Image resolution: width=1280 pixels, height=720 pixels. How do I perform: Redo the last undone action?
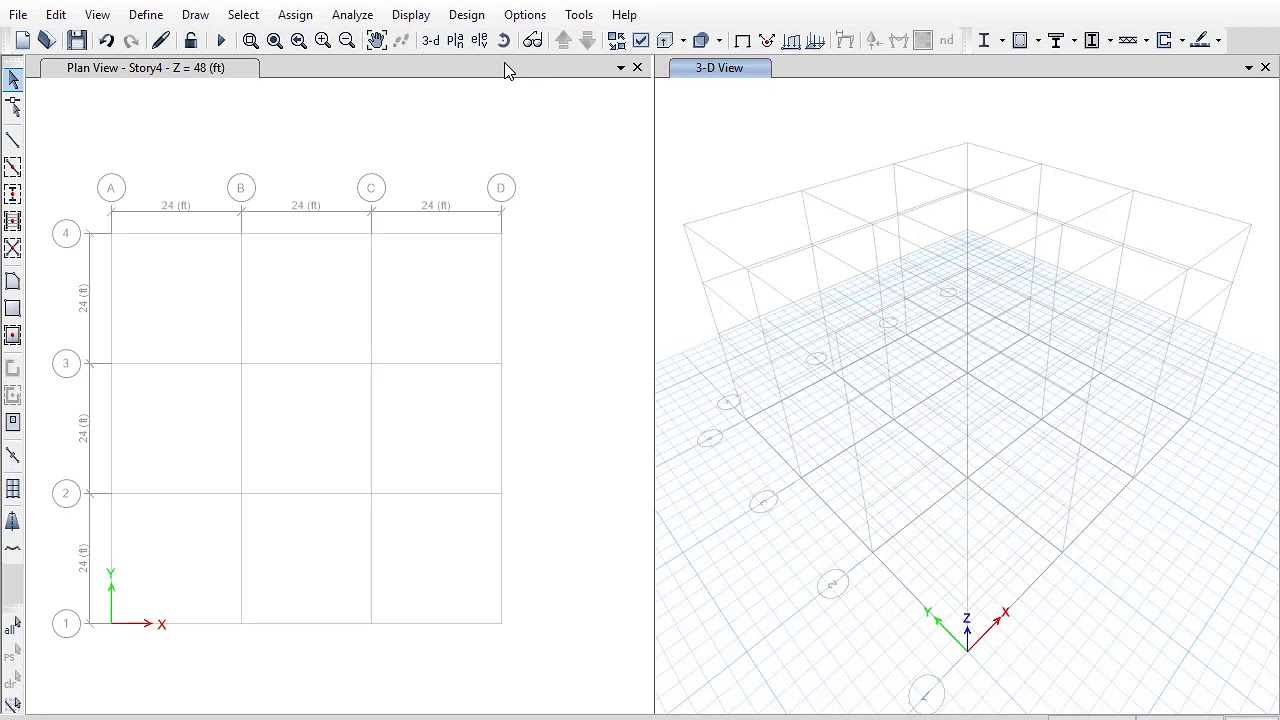131,40
